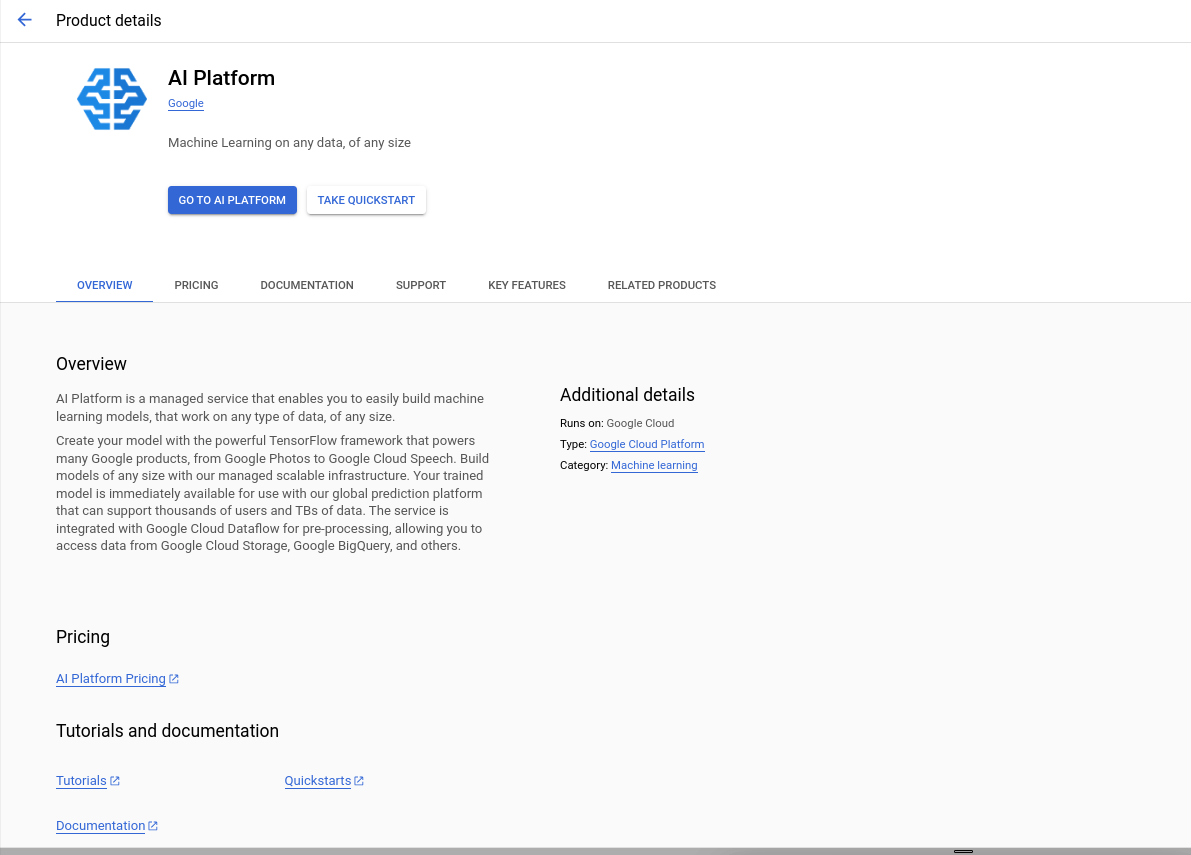Click the AI Platform product title

point(221,78)
